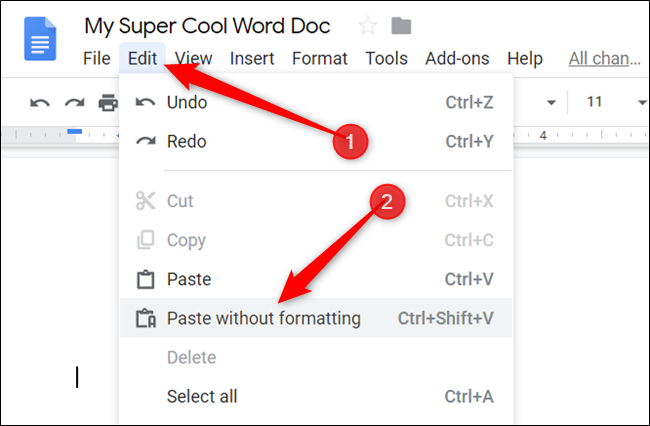The image size is (650, 426).
Task: Click the move-to-folder icon beside the title
Action: tap(401, 25)
